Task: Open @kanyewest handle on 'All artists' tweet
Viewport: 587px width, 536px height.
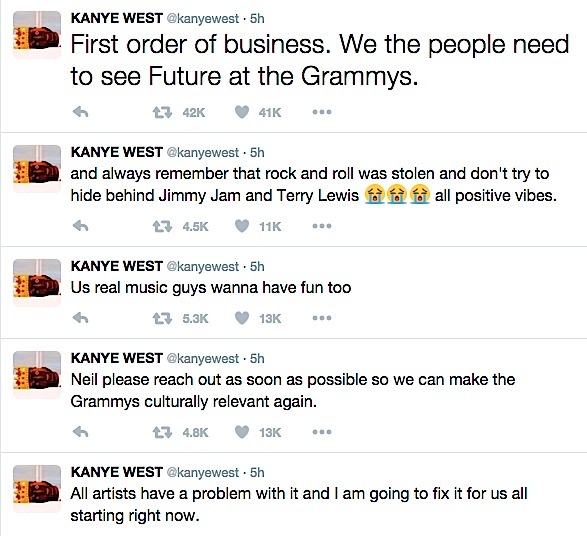Action: click(x=202, y=473)
